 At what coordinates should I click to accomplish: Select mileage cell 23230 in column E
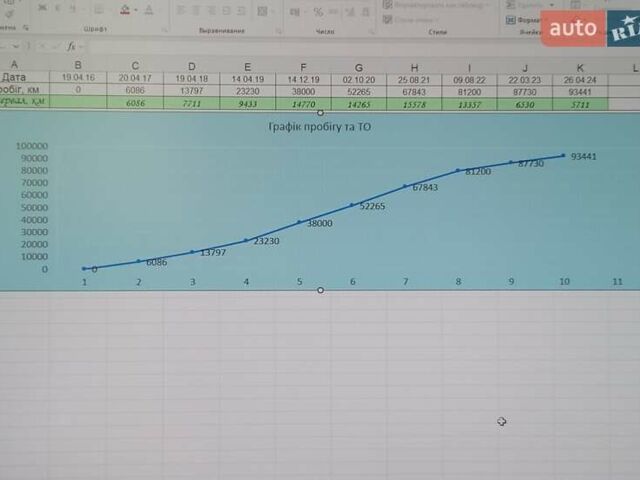click(247, 91)
